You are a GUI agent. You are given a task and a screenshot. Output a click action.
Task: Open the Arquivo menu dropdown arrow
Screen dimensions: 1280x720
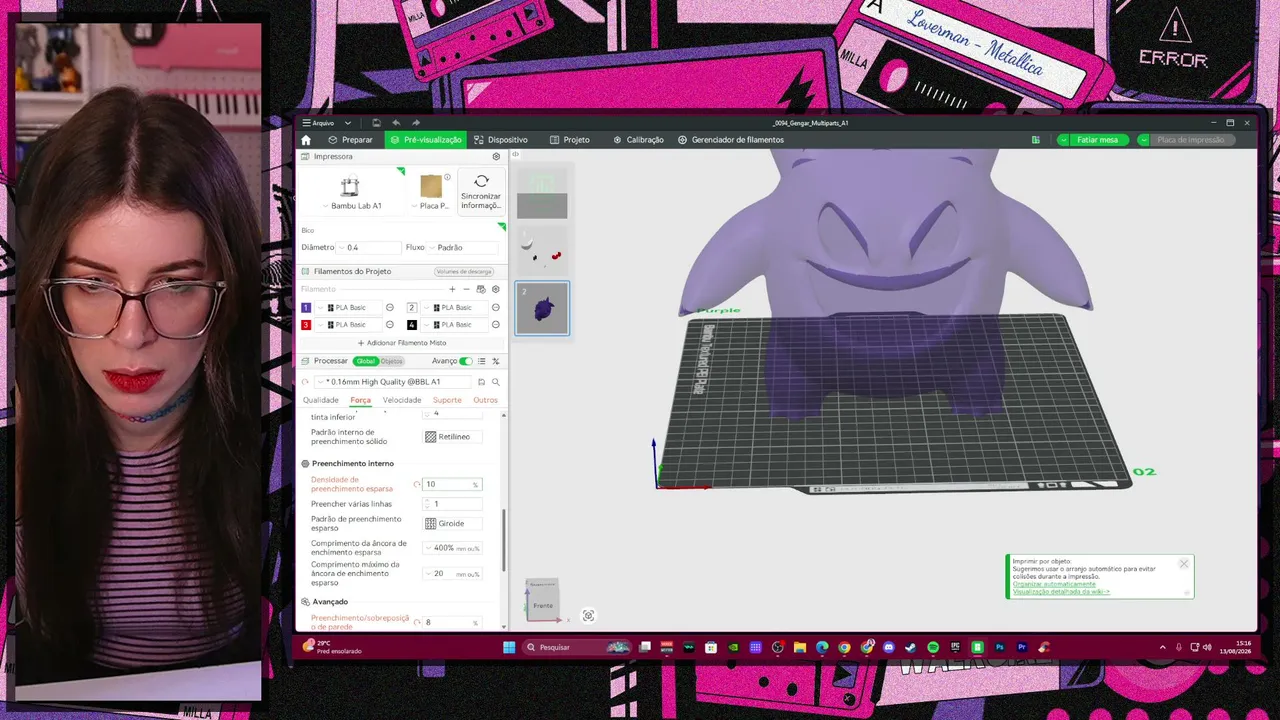point(348,123)
